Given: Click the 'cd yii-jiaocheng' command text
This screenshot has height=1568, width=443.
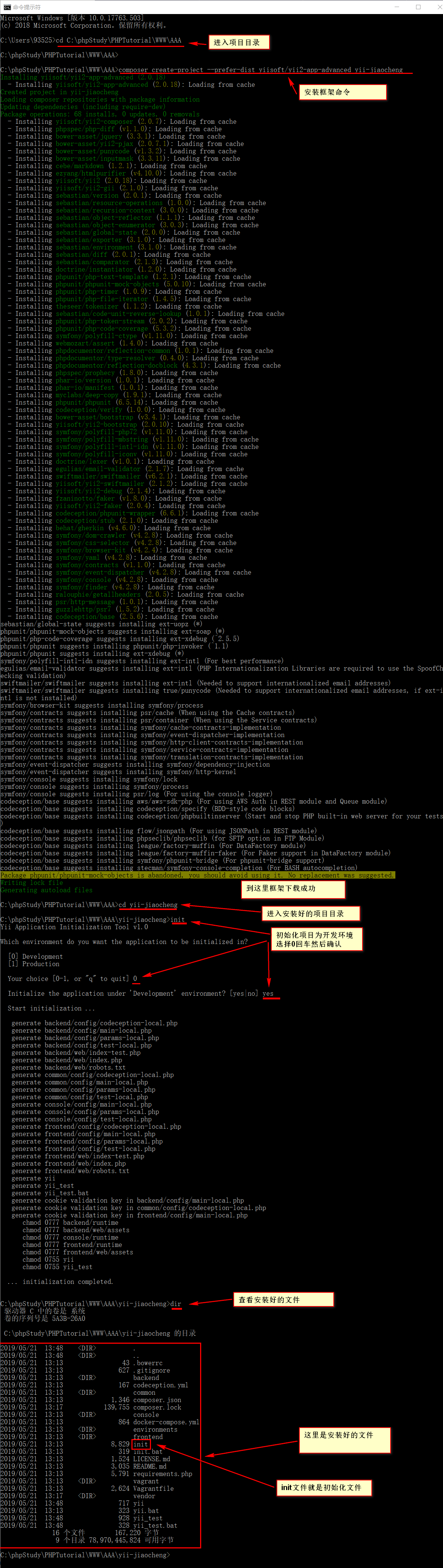Looking at the screenshot, I should pos(148,904).
